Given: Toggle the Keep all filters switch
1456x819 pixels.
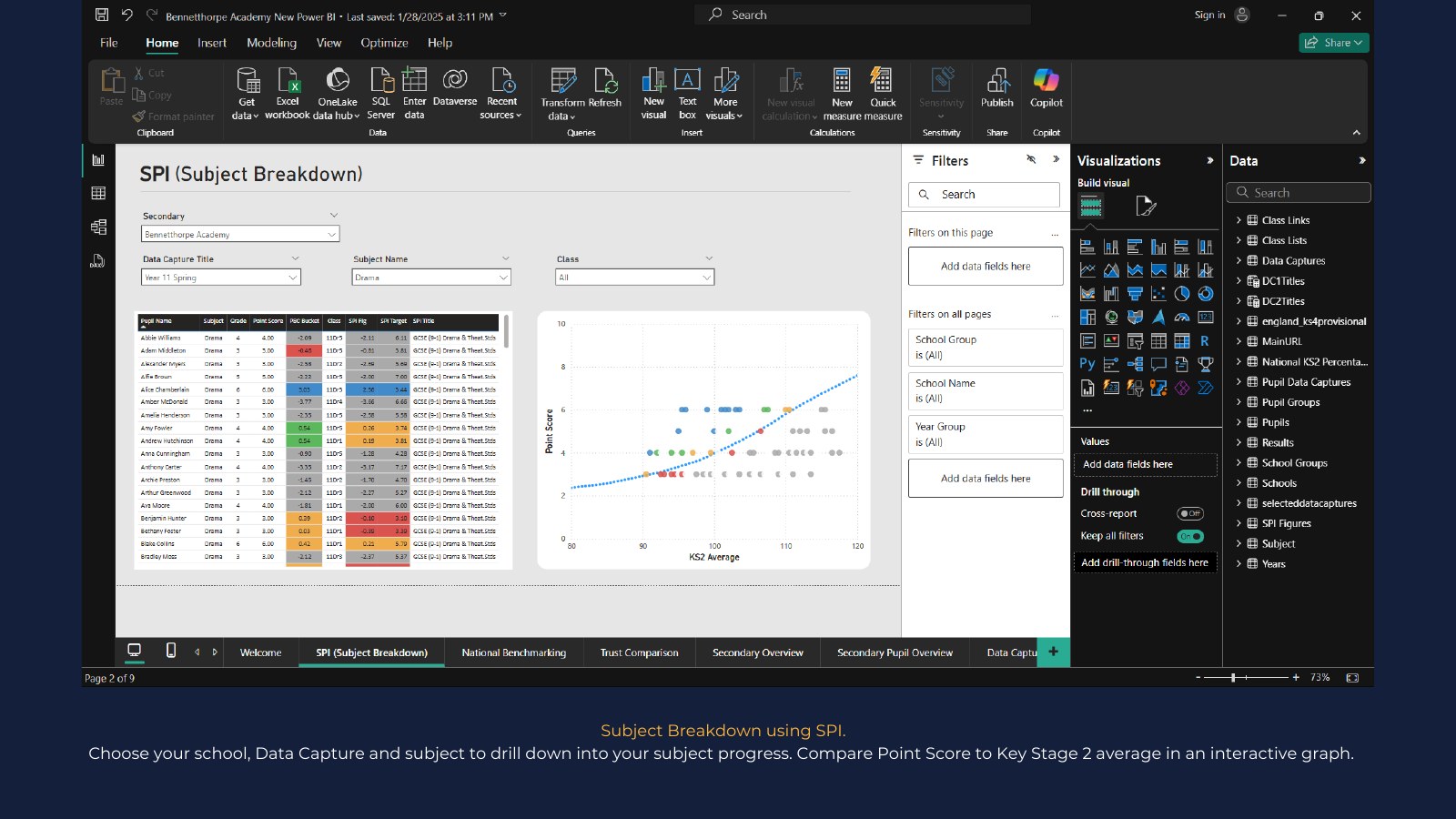Looking at the screenshot, I should [1190, 536].
